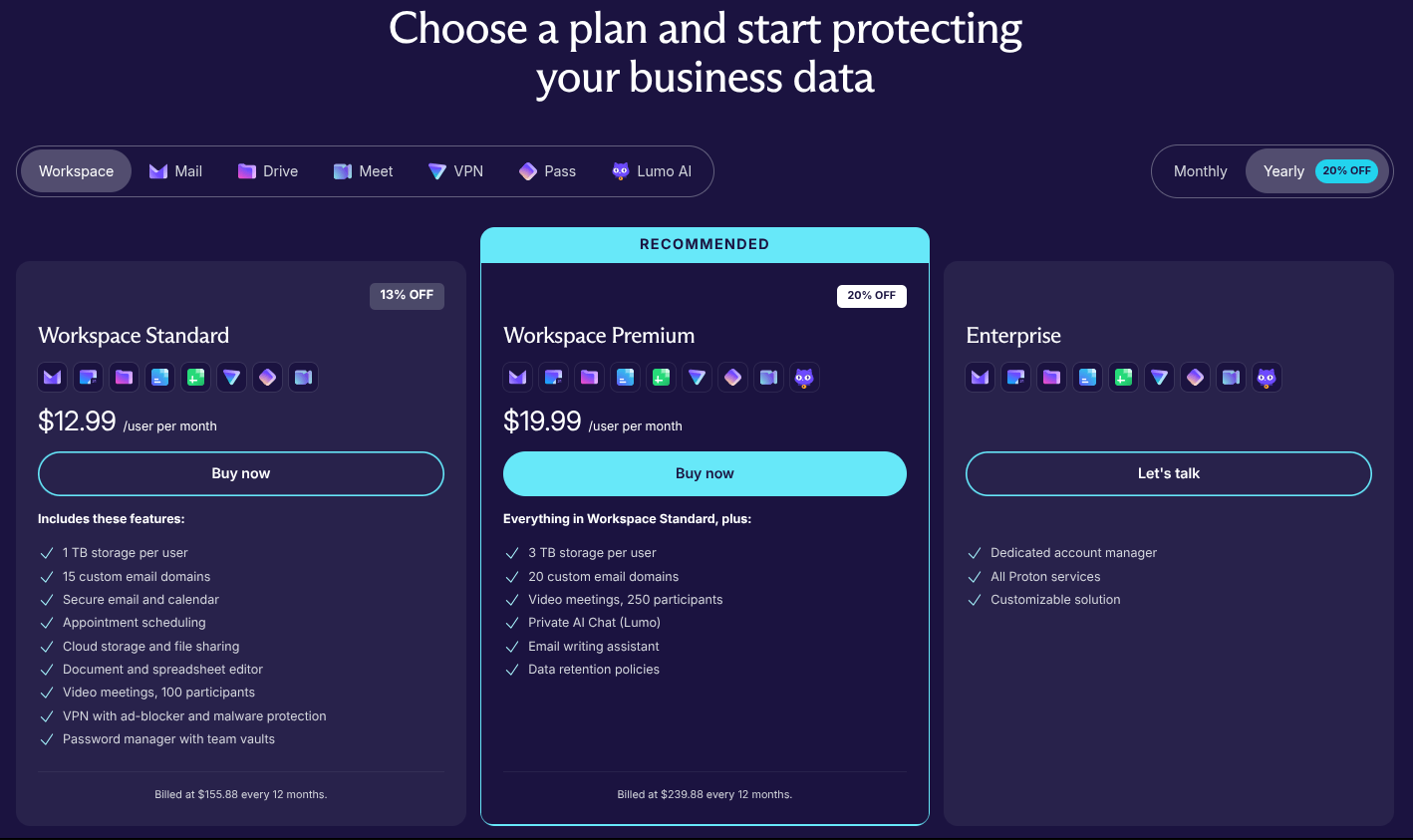The width and height of the screenshot is (1413, 840).
Task: Click the Lumo AI cat icon under Enterprise
Action: (x=1267, y=377)
